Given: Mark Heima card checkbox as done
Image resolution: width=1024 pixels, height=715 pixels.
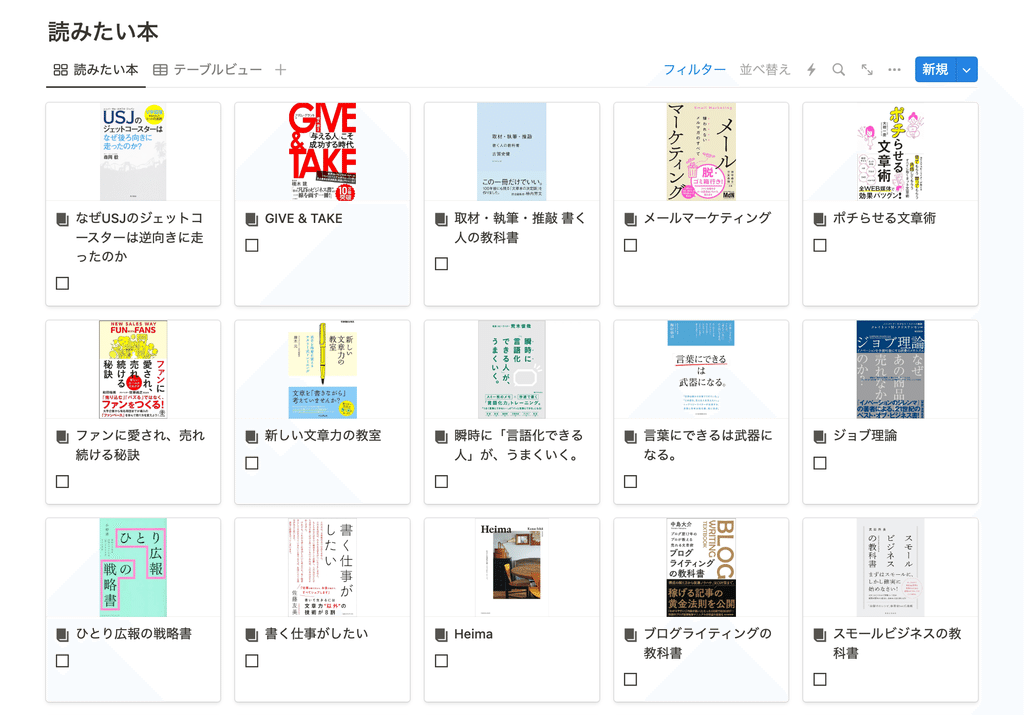Looking at the screenshot, I should 441,661.
